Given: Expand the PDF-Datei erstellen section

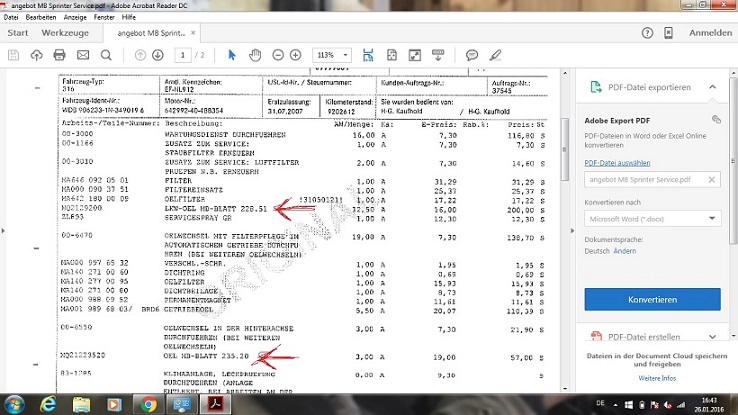Looking at the screenshot, I should (712, 337).
